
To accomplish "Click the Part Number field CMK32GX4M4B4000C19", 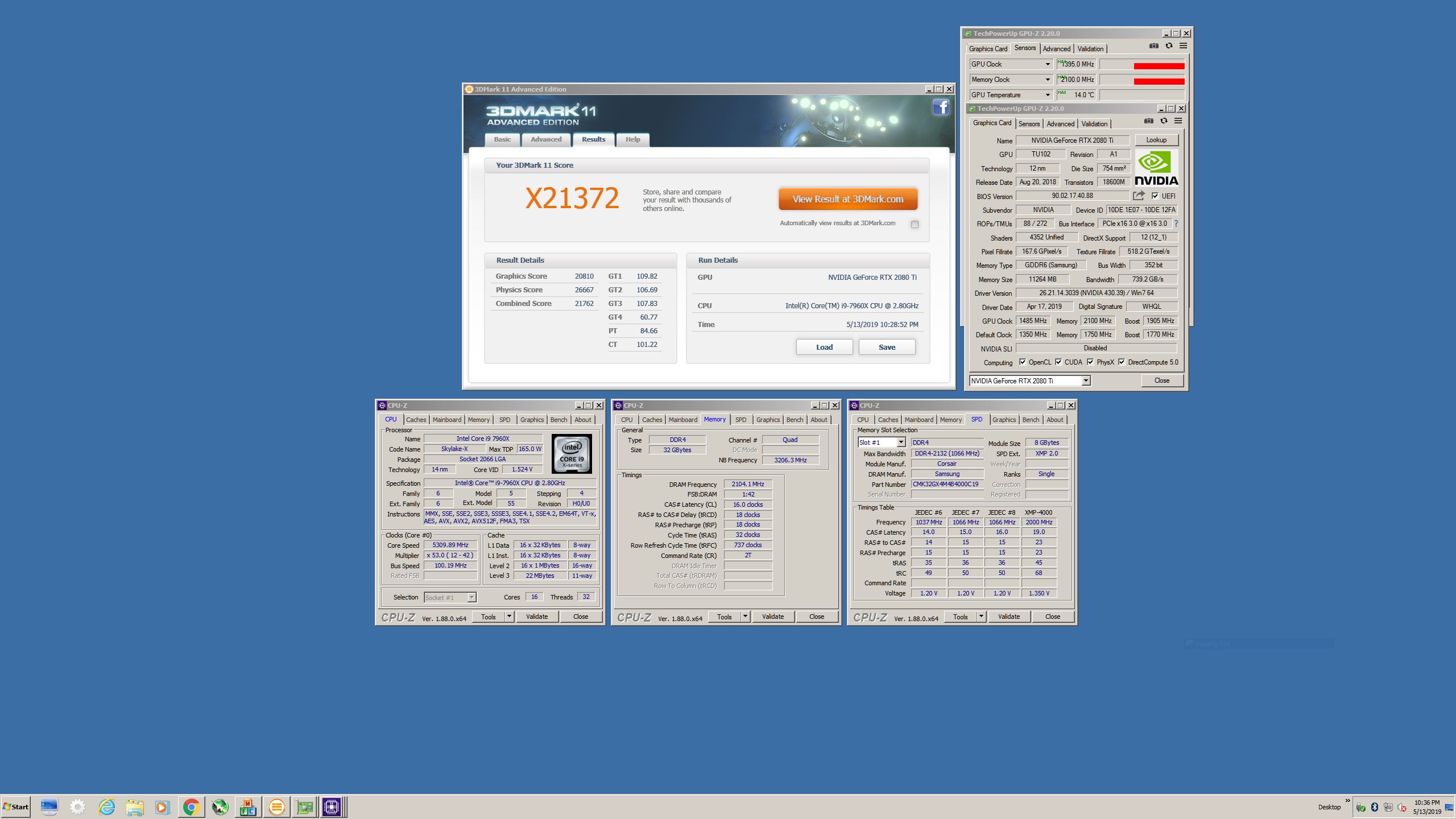I will [947, 484].
